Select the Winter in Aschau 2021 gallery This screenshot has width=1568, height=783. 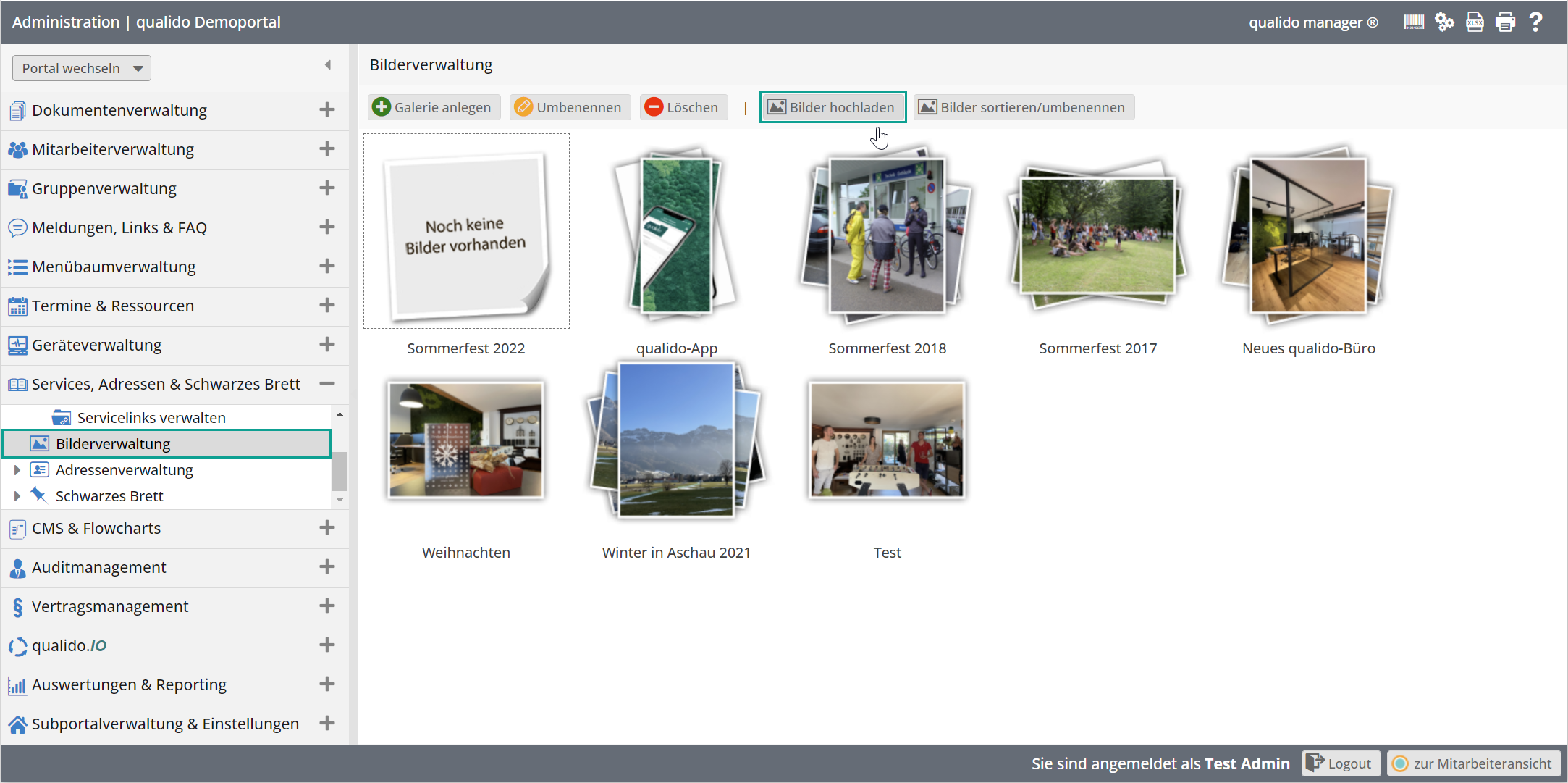click(676, 440)
